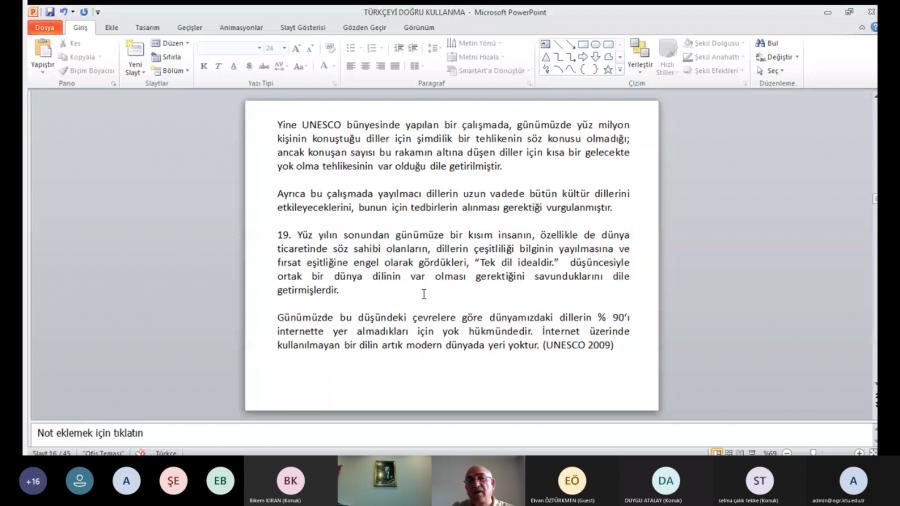This screenshot has height=506, width=900.
Task: Open the Animasyonlar ribbon tab
Action: click(240, 28)
